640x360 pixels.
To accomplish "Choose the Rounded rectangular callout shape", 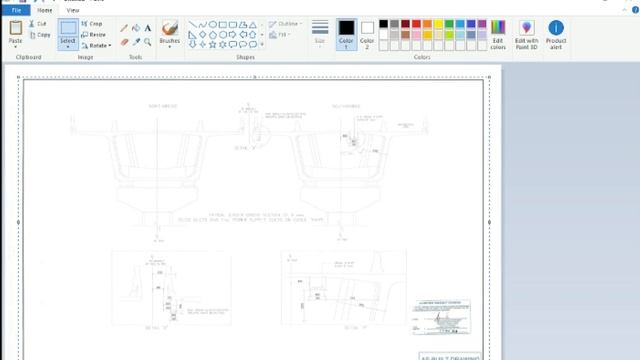I will [x=233, y=44].
